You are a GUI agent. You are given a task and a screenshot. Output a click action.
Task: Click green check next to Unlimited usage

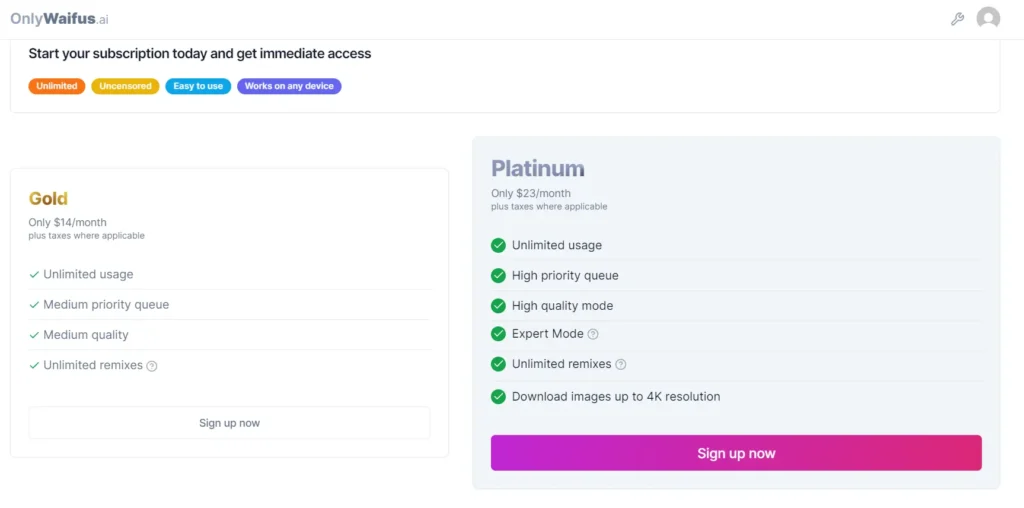click(x=498, y=245)
